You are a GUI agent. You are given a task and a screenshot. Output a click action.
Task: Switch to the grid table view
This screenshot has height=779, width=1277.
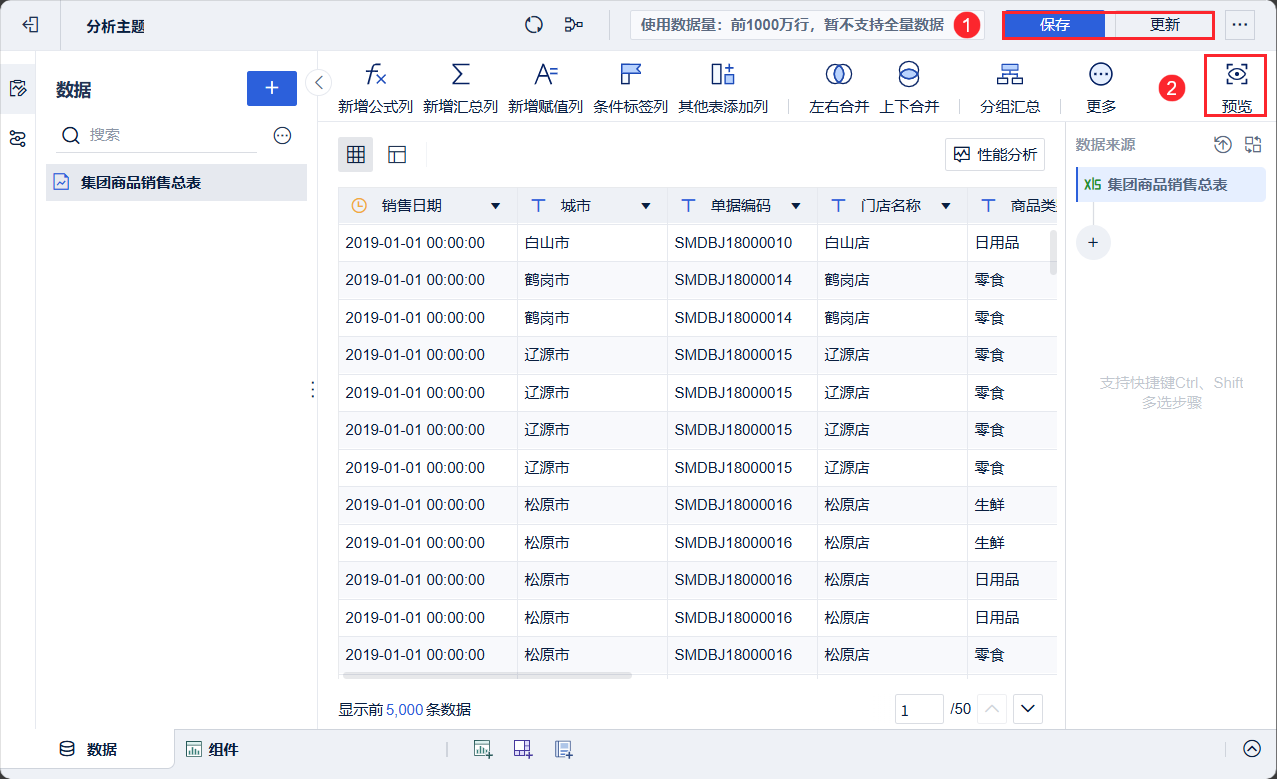tap(355, 154)
